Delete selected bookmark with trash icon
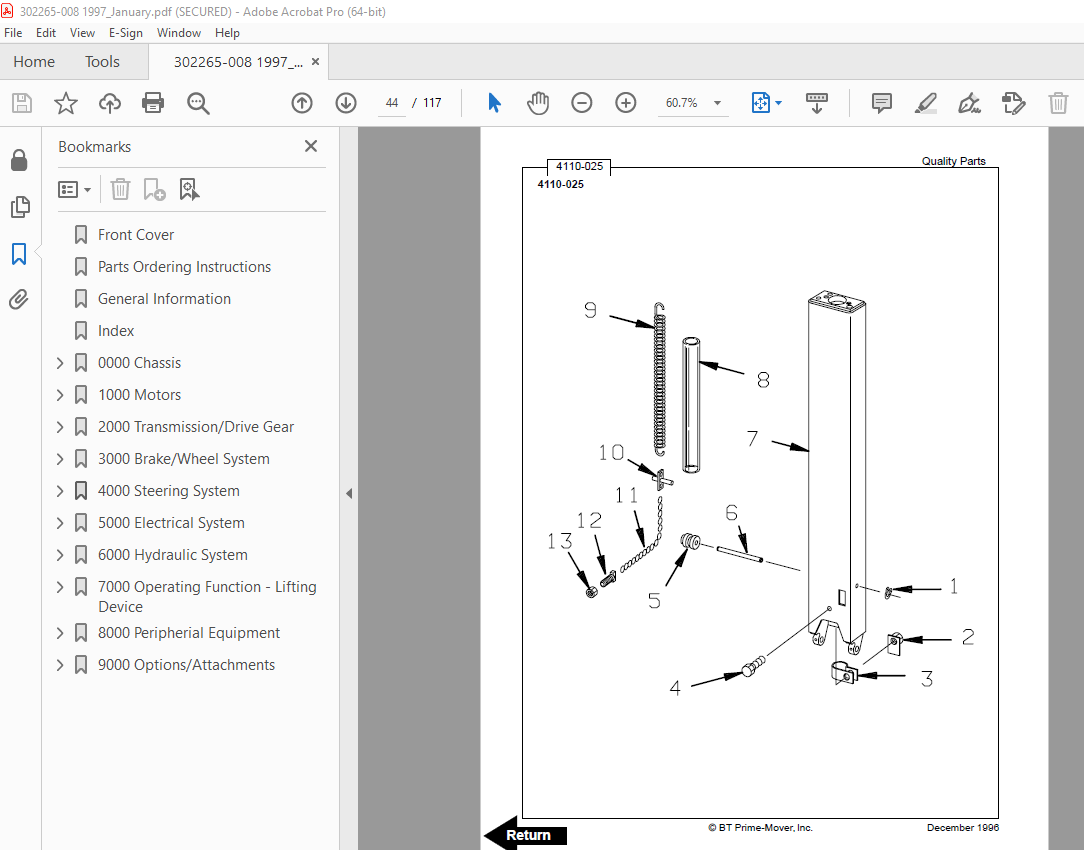Image resolution: width=1084 pixels, height=850 pixels. (x=120, y=189)
